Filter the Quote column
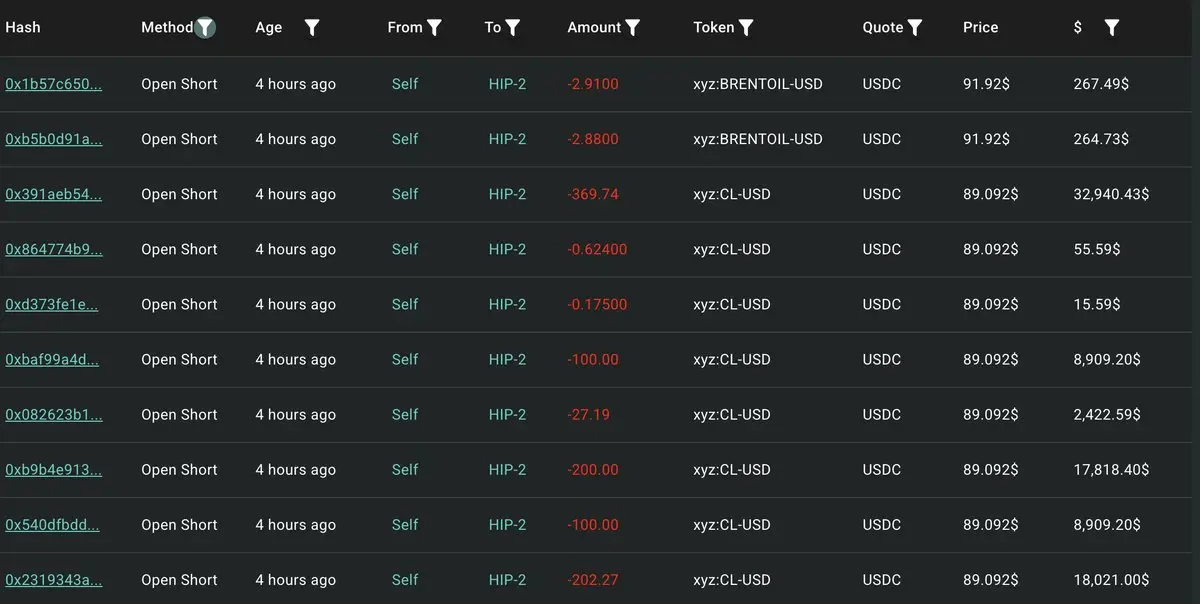Viewport: 1200px width, 604px height. [x=915, y=28]
